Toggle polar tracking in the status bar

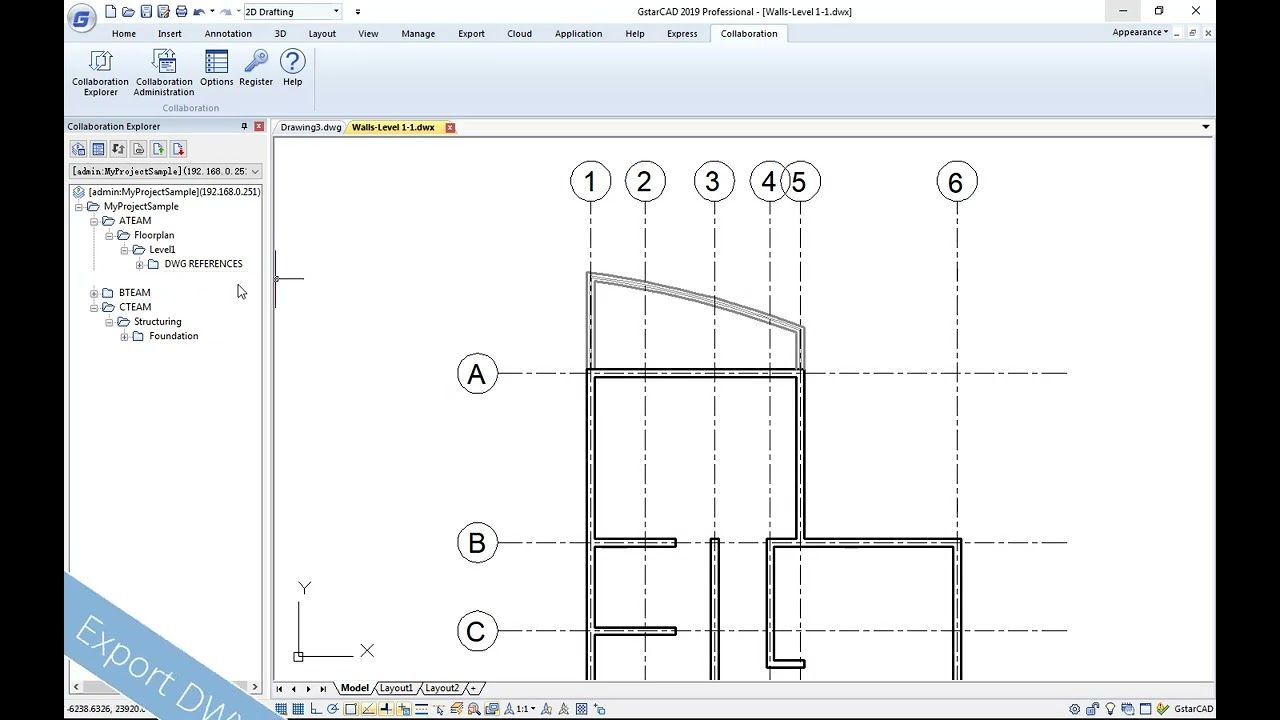333,709
